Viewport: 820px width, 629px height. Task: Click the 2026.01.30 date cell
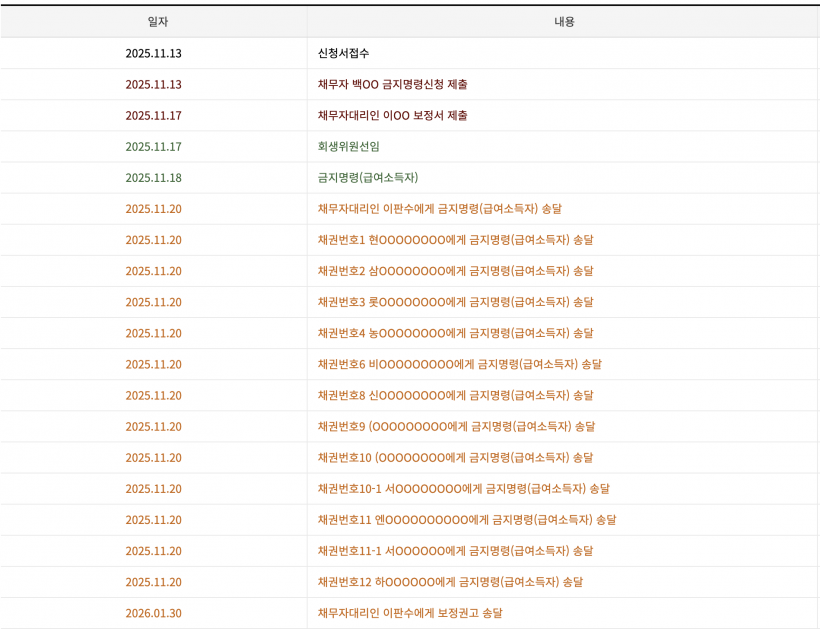point(153,613)
